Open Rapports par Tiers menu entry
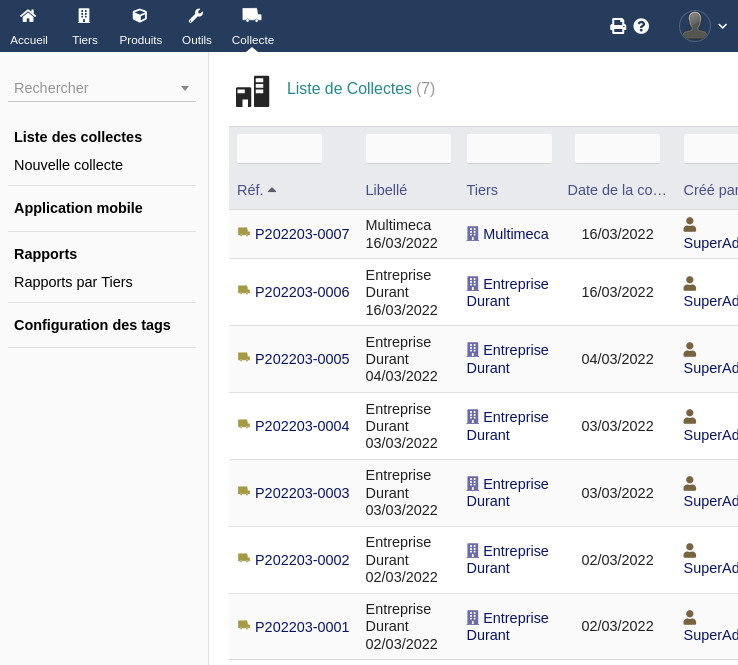This screenshot has height=665, width=738. pyautogui.click(x=73, y=282)
